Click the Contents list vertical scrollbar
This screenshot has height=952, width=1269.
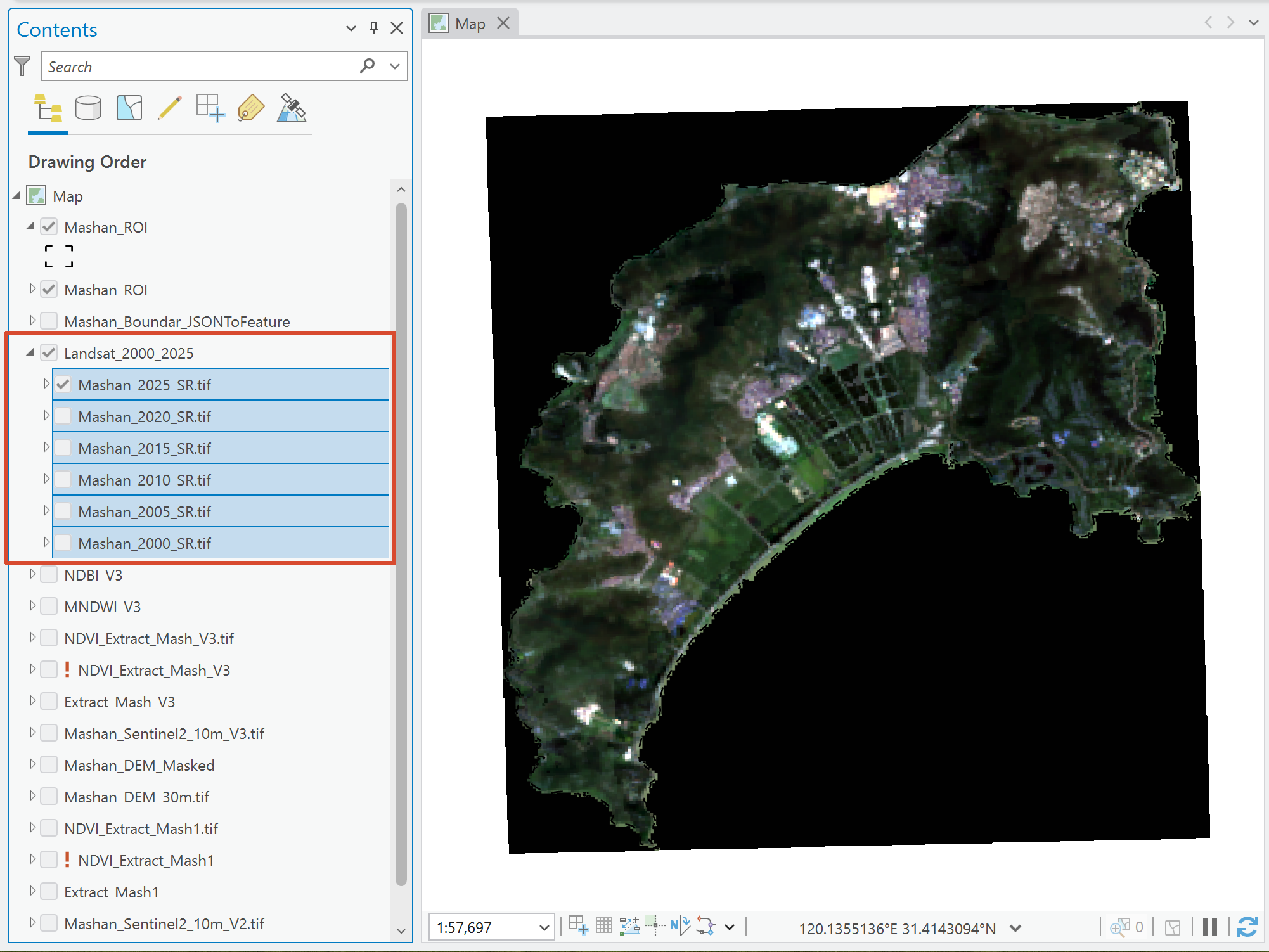401,544
